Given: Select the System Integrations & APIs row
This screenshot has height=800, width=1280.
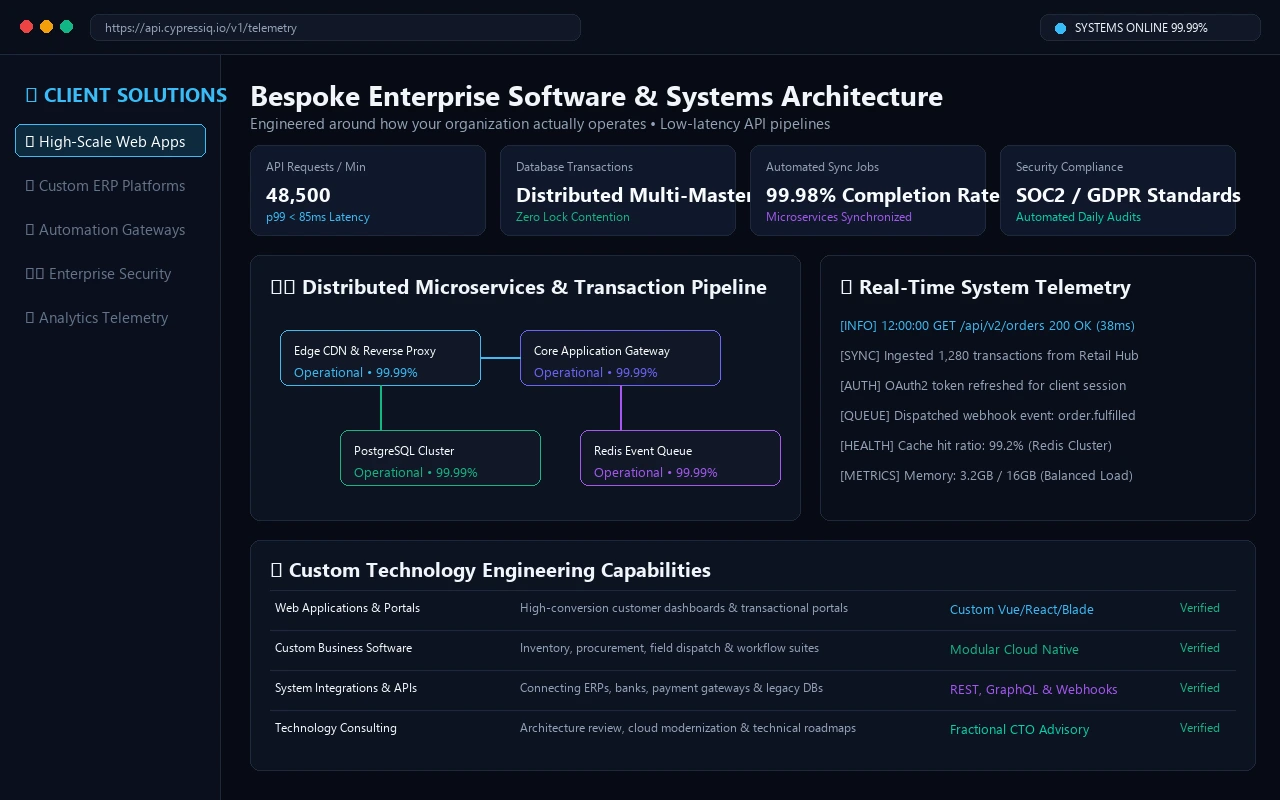Looking at the screenshot, I should [x=753, y=689].
